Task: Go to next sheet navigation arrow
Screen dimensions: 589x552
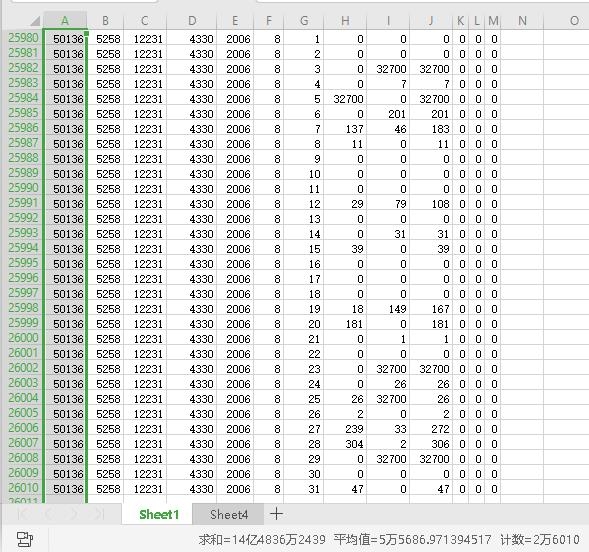Action: click(x=74, y=514)
